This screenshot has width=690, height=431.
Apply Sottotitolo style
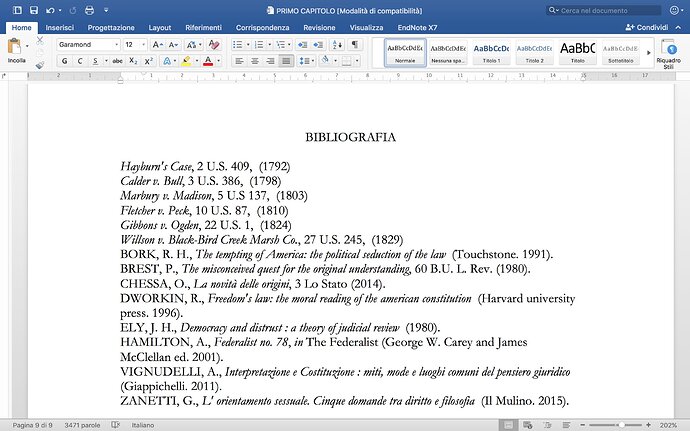(x=620, y=53)
